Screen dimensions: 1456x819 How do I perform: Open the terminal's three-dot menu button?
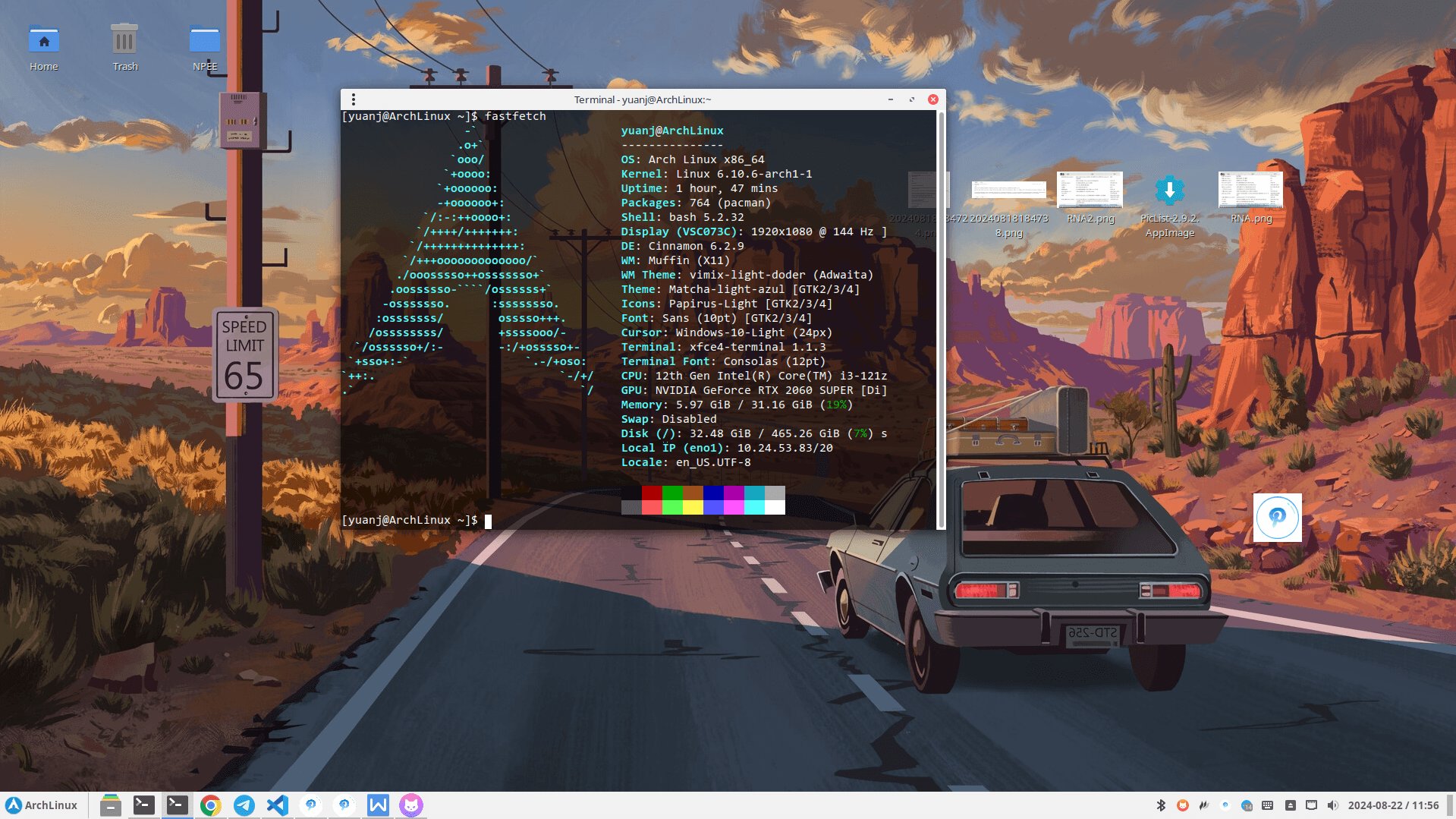pyautogui.click(x=353, y=99)
